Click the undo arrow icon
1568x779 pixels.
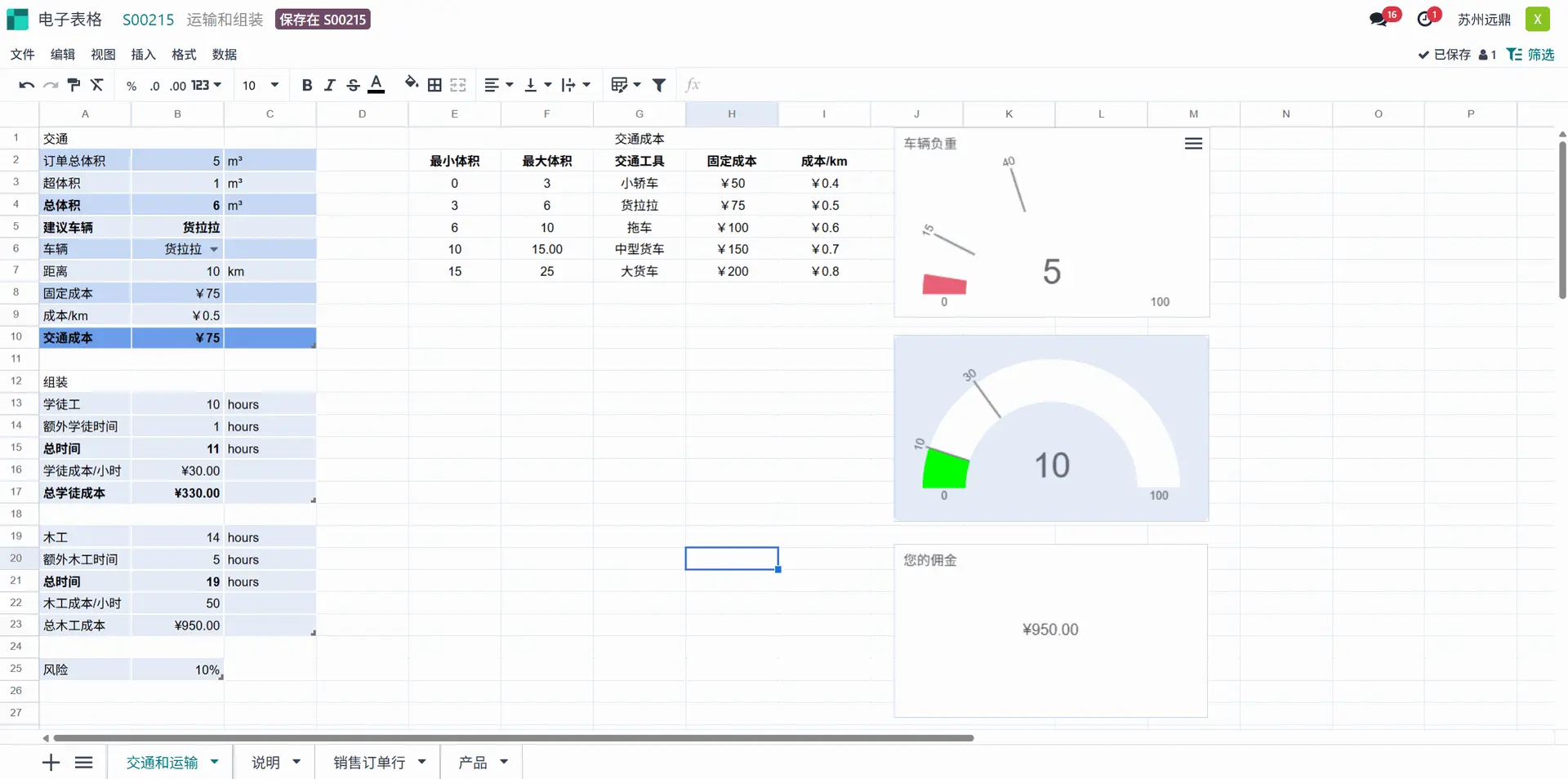pos(26,85)
